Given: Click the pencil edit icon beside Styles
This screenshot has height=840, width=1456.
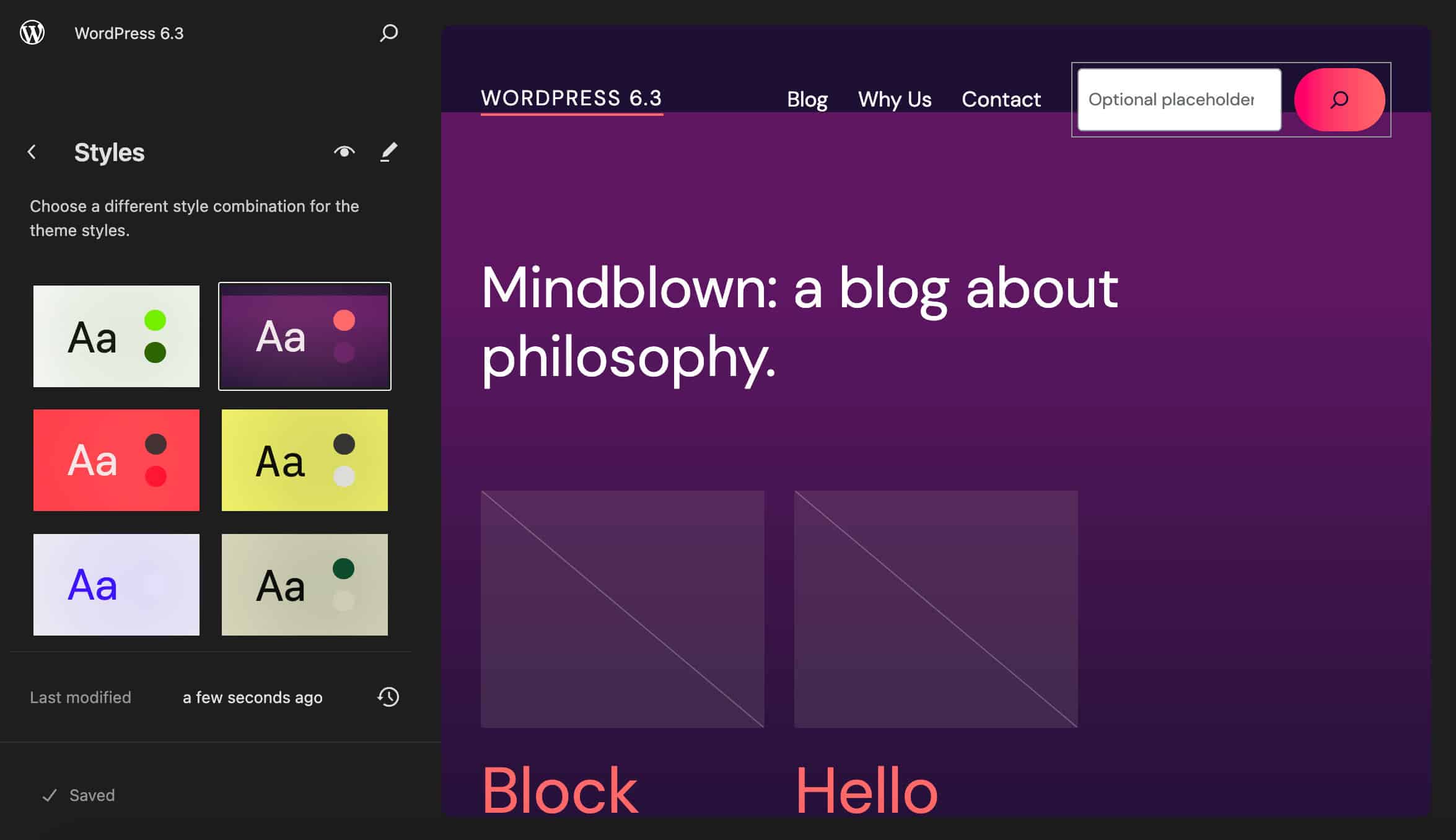Looking at the screenshot, I should click(x=388, y=152).
